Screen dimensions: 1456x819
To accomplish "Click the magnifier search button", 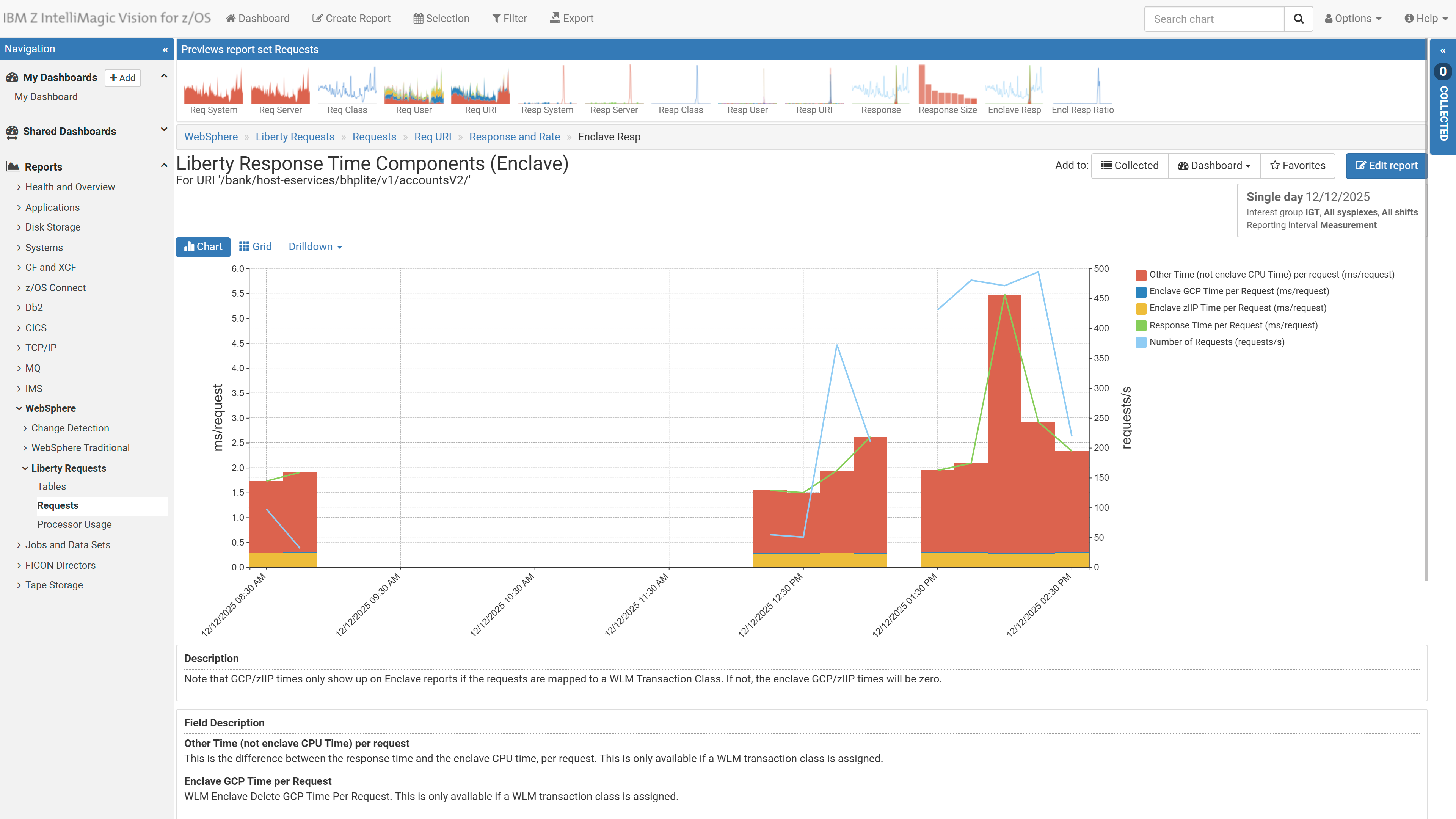I will click(1298, 19).
